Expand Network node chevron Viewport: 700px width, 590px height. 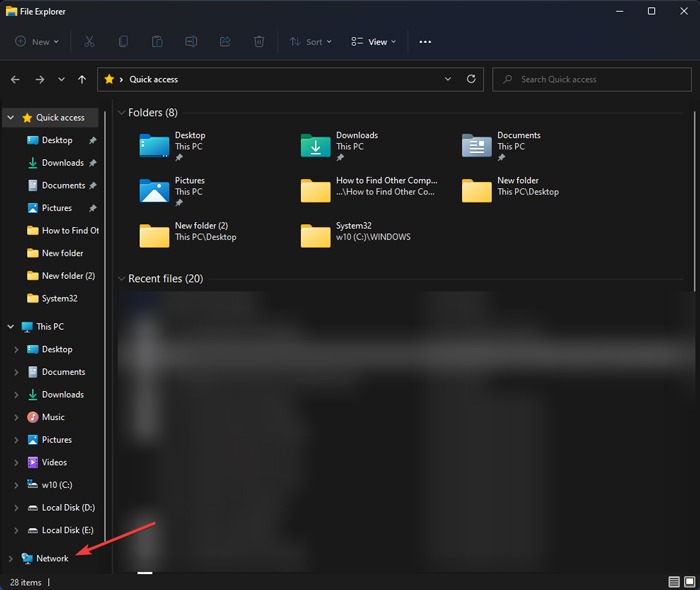[x=10, y=558]
